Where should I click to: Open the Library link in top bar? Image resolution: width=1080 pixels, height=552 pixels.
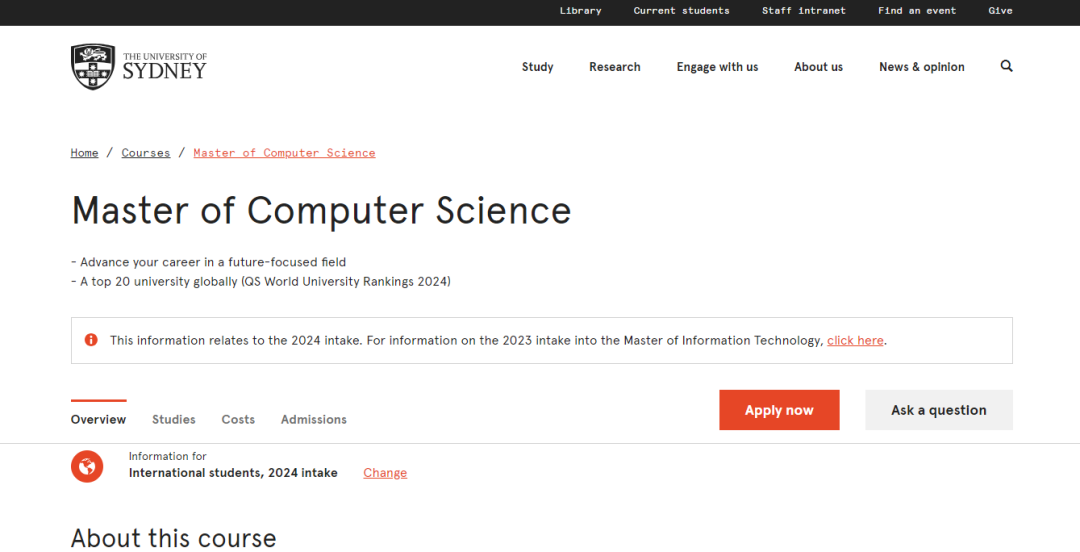580,11
